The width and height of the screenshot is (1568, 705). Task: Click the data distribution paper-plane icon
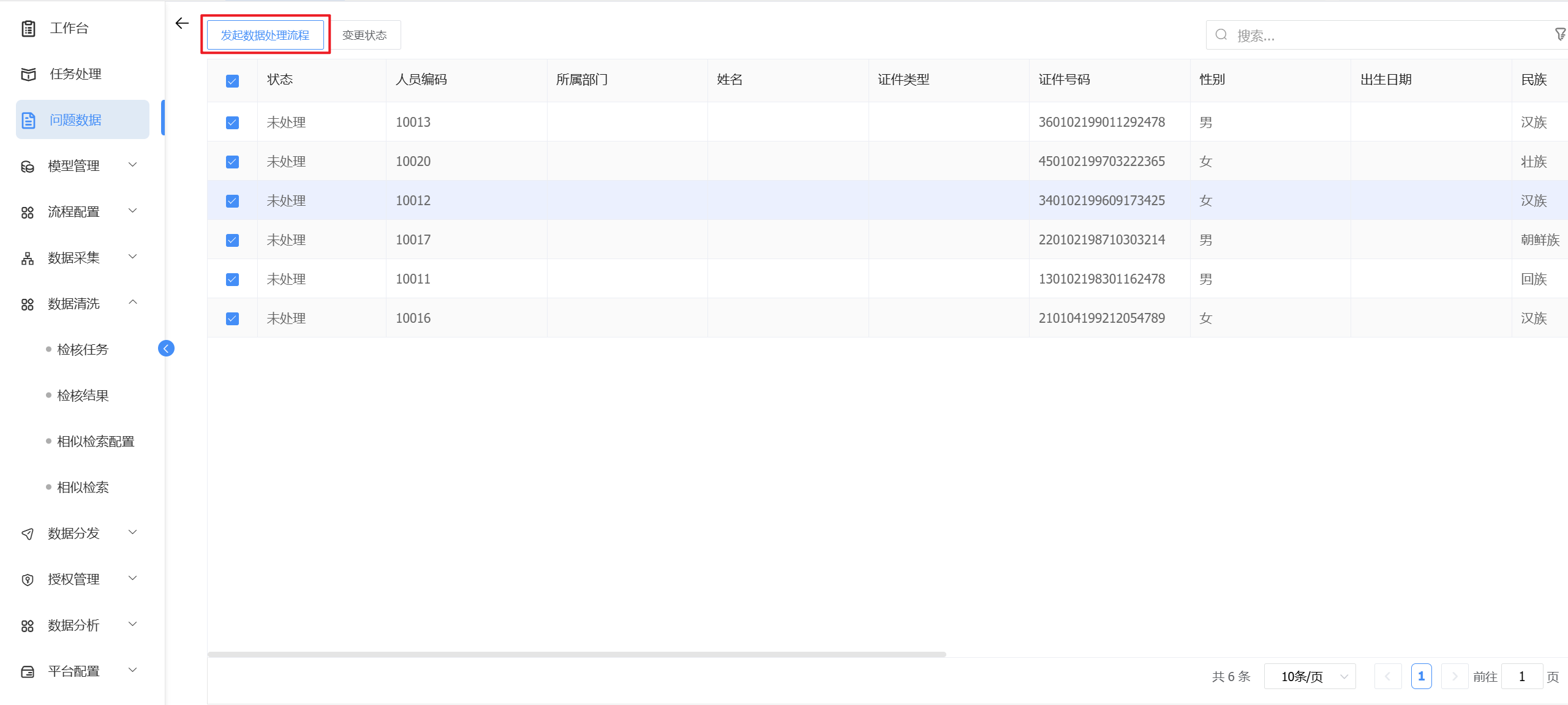pyautogui.click(x=28, y=534)
